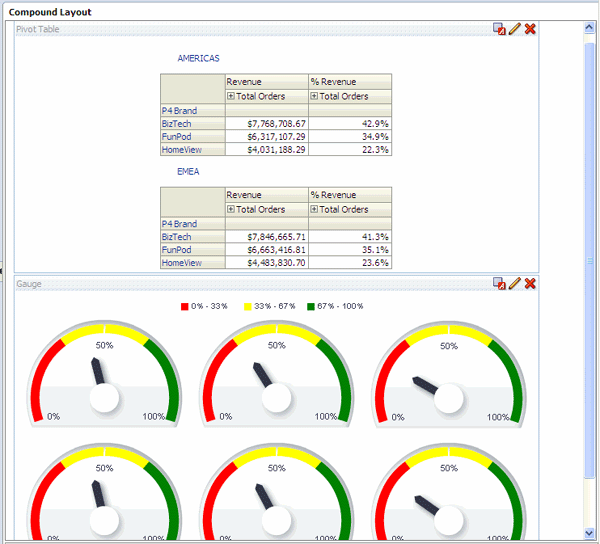The height and width of the screenshot is (544, 600).
Task: Open Format Container for Gauge view
Action: [x=499, y=283]
